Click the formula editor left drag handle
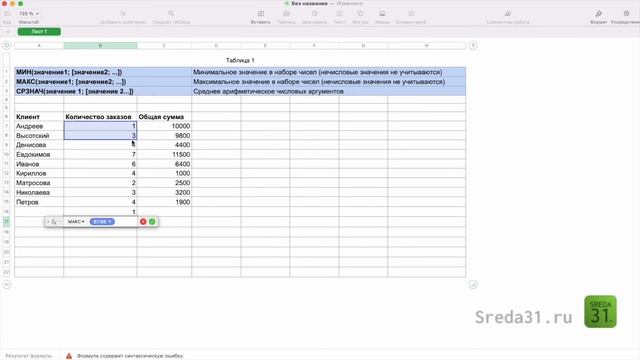 point(48,222)
